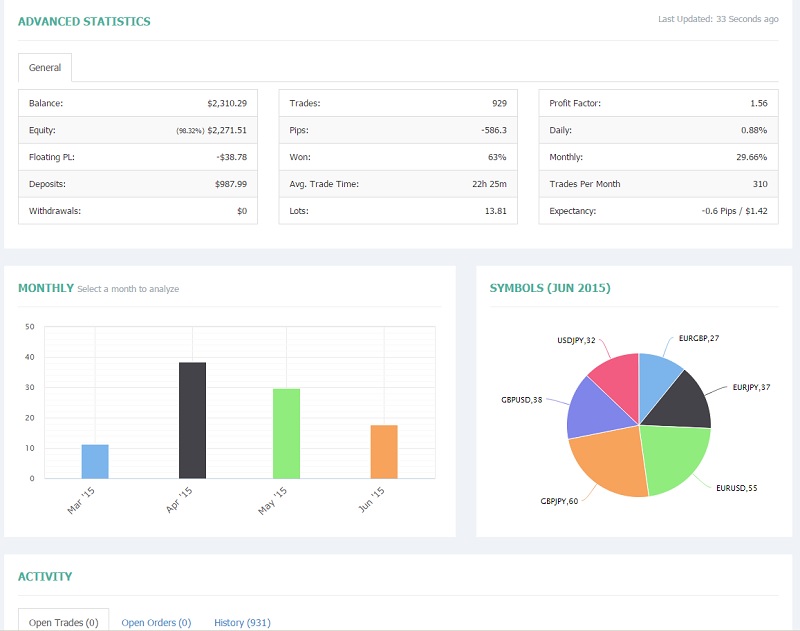View the History (931) tab
Viewport: 800px width, 631px height.
(242, 622)
